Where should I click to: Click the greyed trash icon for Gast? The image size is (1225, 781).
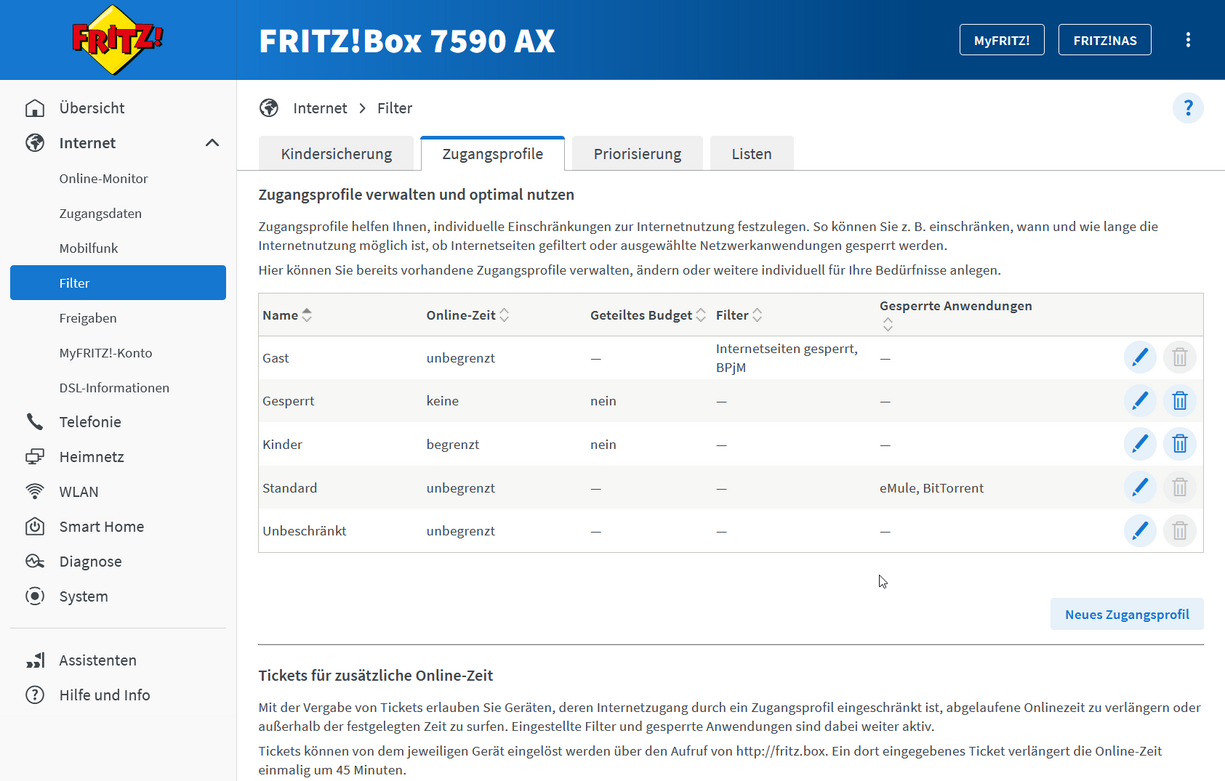1180,358
